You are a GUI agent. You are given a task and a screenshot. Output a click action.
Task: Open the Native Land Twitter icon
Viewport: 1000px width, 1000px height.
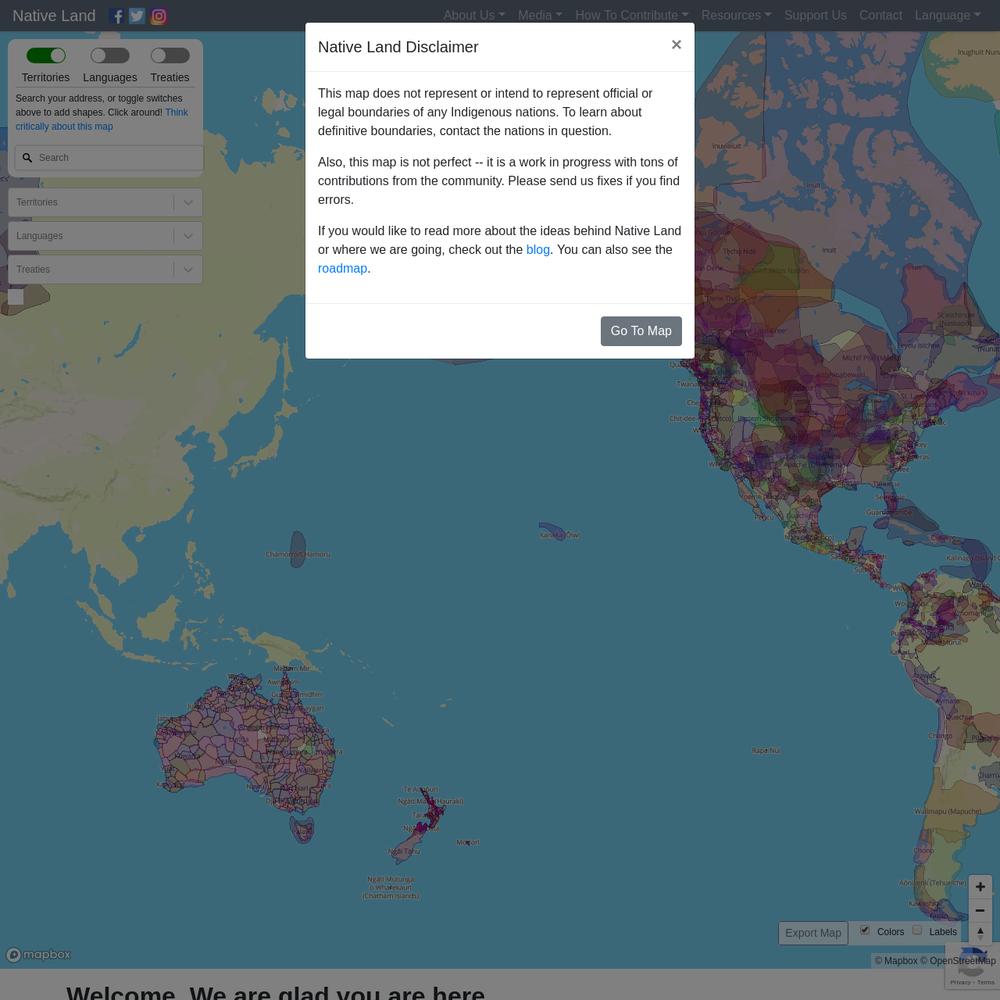[137, 16]
